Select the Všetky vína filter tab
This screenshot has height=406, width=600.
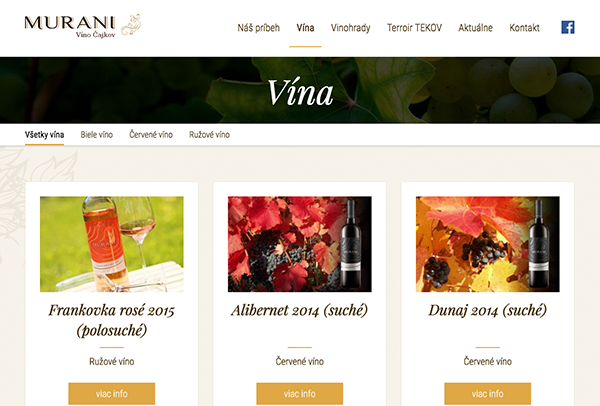click(44, 135)
